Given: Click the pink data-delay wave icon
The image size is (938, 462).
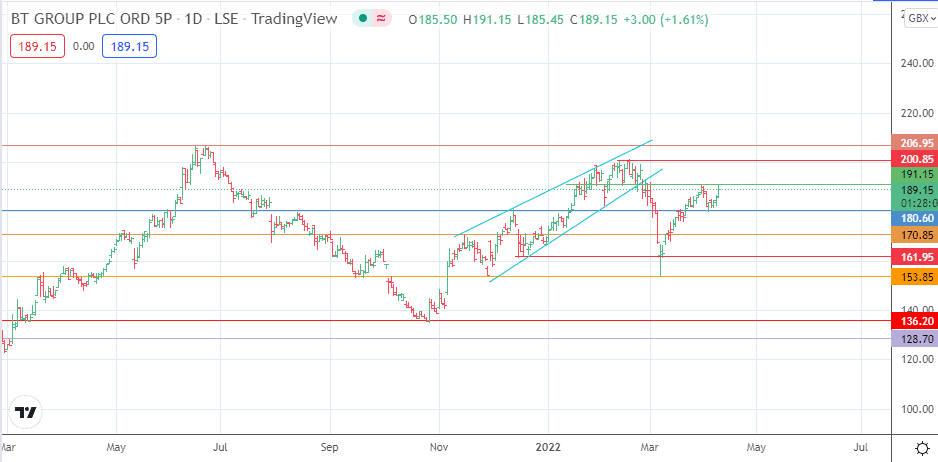Looking at the screenshot, I should click(381, 19).
